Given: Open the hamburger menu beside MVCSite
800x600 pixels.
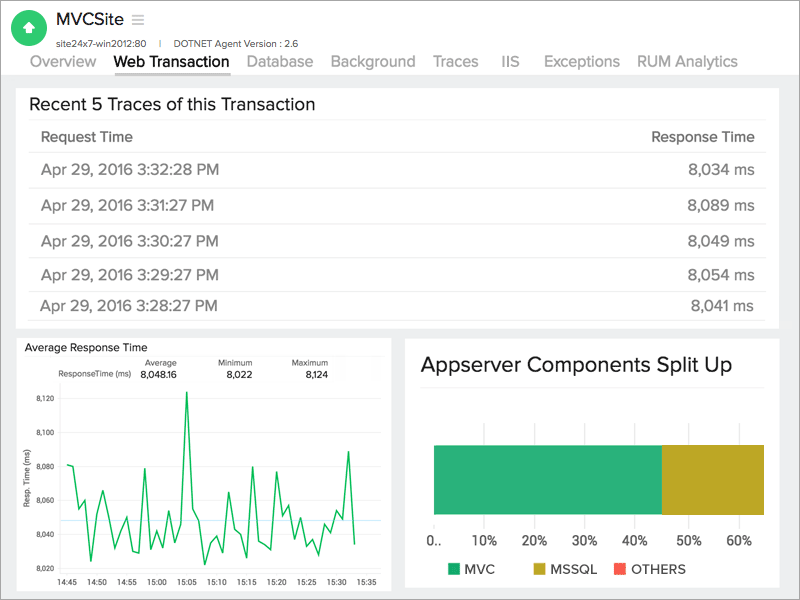Looking at the screenshot, I should 137,19.
